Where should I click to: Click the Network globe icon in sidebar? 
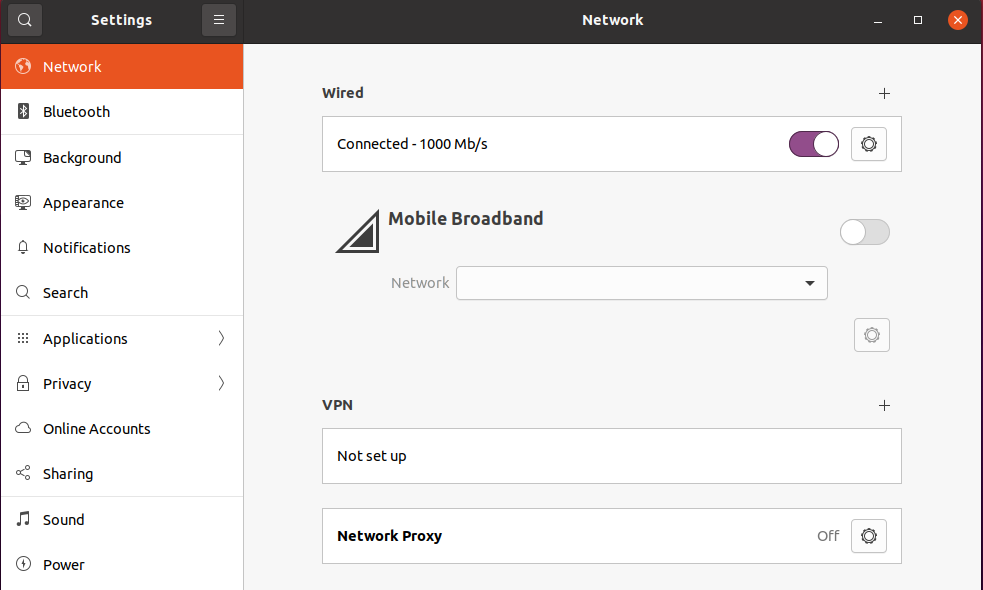[x=23, y=66]
